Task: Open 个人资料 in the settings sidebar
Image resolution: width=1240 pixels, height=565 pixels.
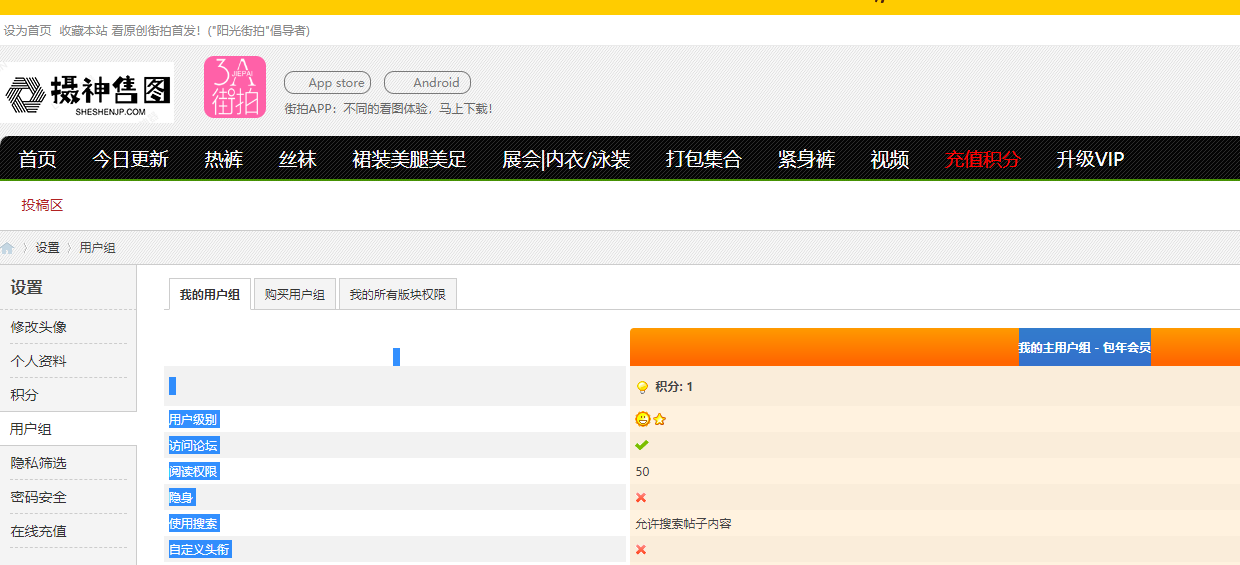Action: click(x=39, y=361)
